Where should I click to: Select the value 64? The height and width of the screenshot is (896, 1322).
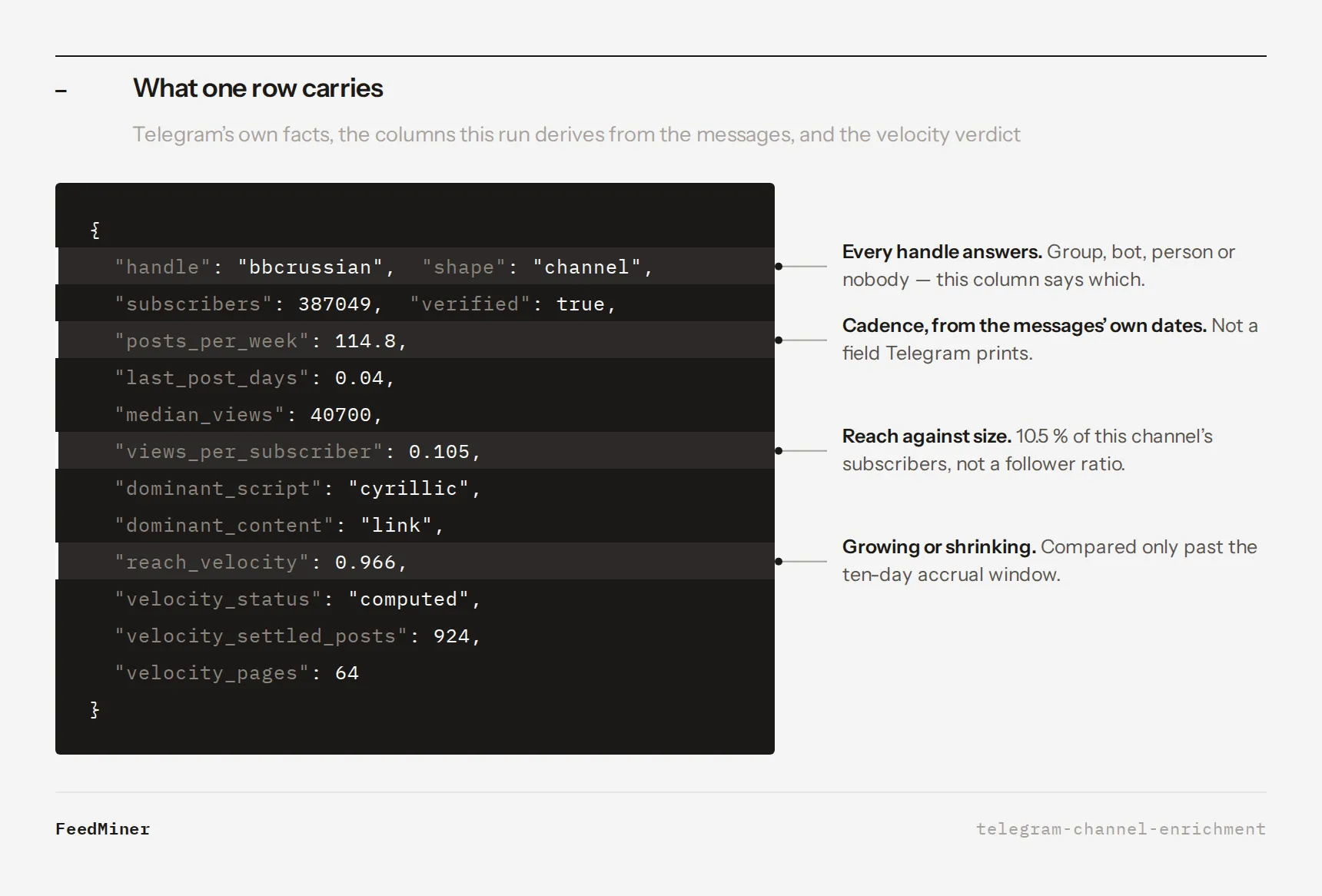pos(347,672)
